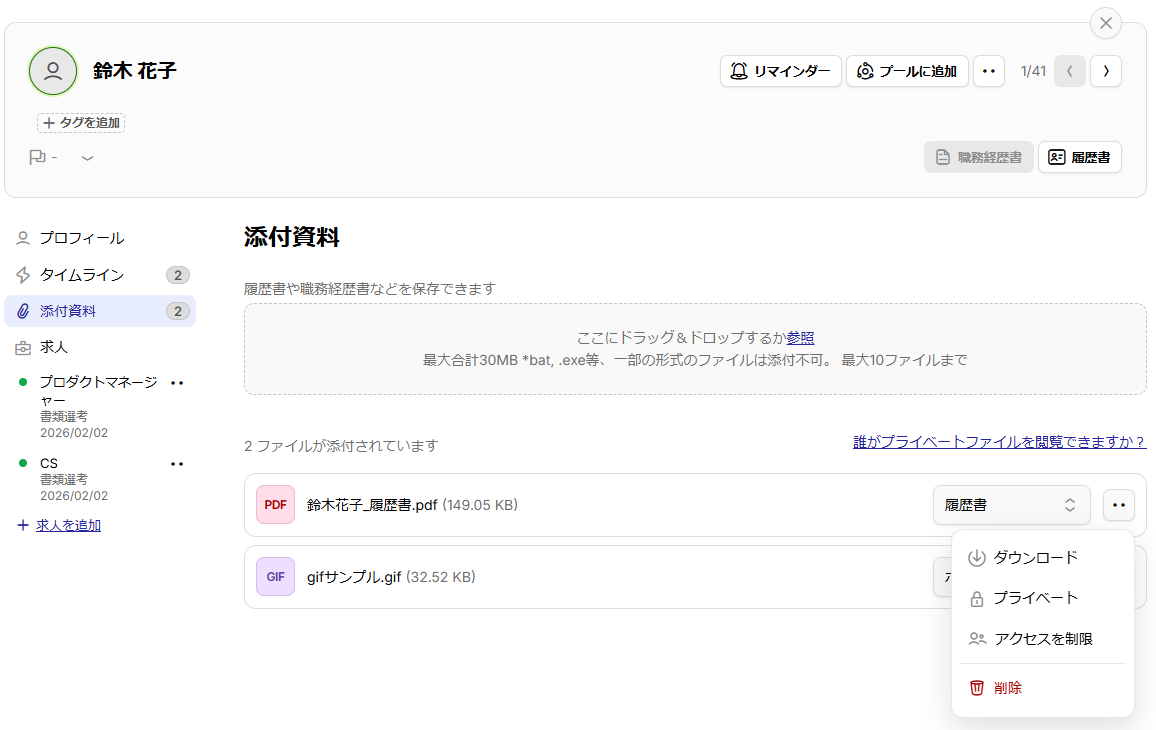Image resolution: width=1156 pixels, height=730 pixels.
Task: Click the PDF file icon for 鈴木花子_履歴書.pdf
Action: pos(275,505)
